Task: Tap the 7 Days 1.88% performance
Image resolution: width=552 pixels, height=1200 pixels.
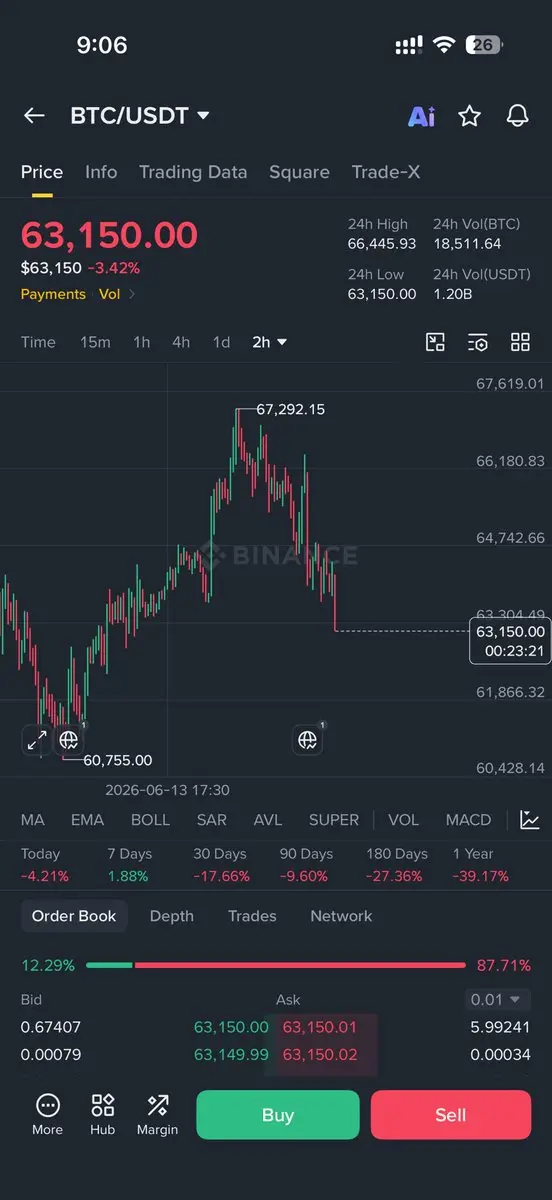Action: (130, 865)
